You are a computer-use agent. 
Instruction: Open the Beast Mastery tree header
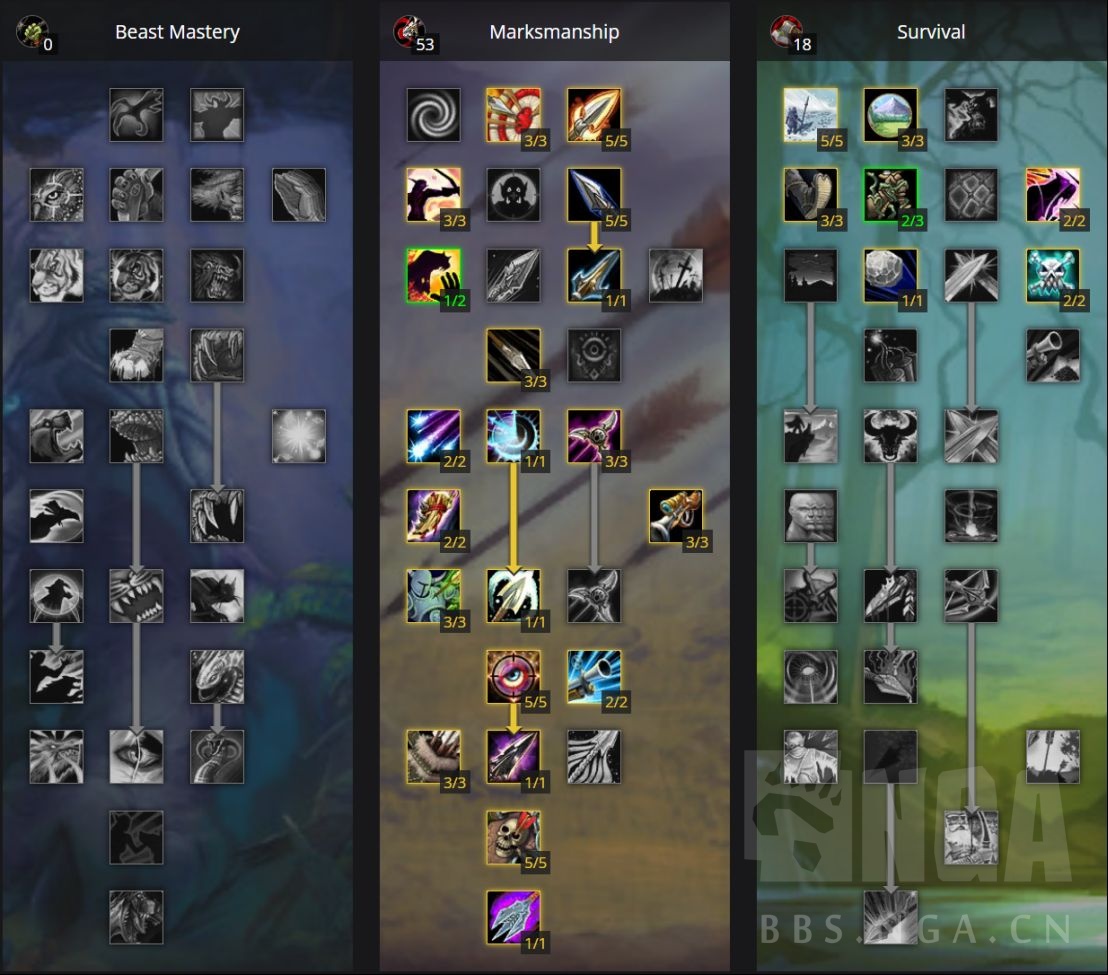pyautogui.click(x=177, y=32)
